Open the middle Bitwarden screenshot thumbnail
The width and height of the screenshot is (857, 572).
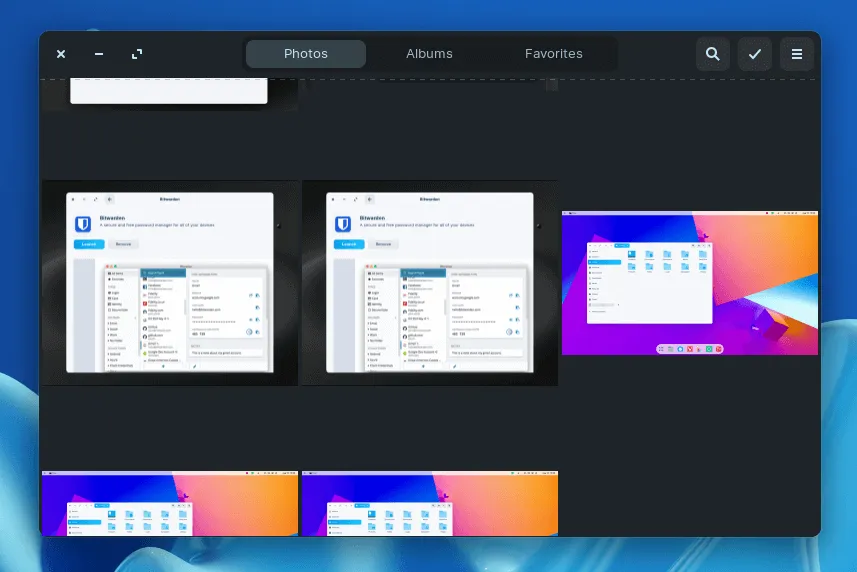pos(430,283)
